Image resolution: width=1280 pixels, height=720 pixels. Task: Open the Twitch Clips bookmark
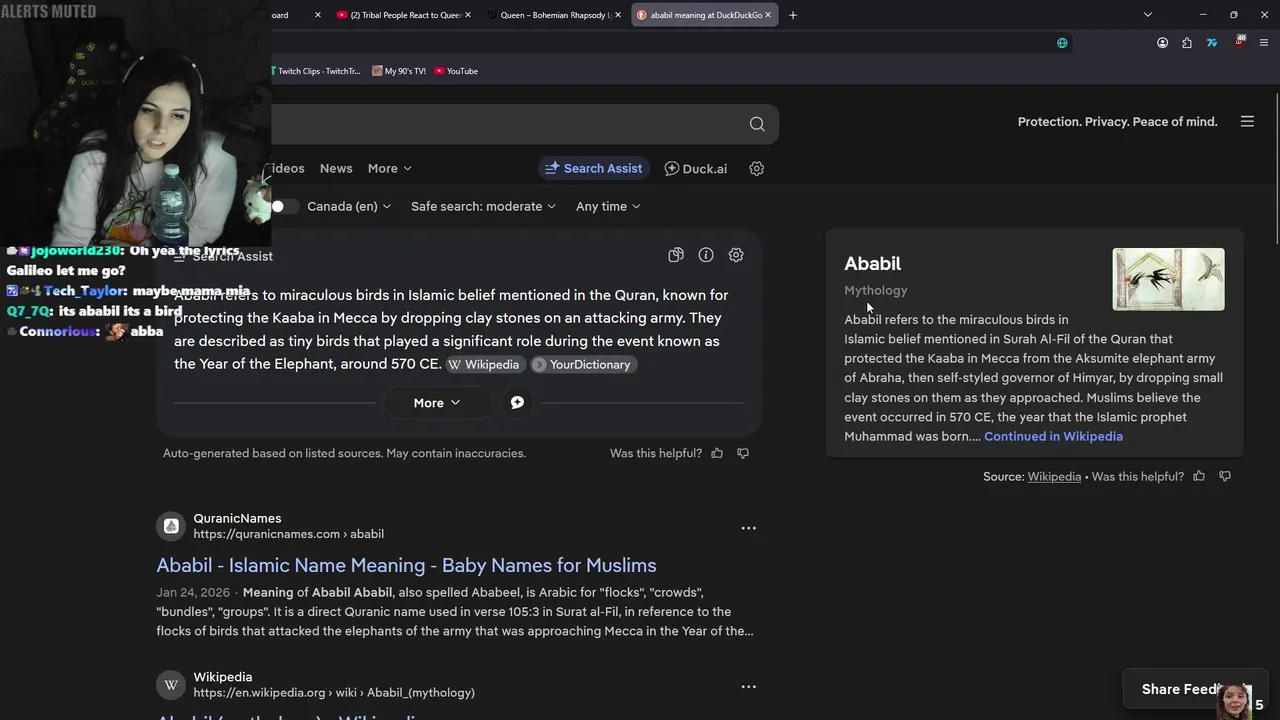314,71
